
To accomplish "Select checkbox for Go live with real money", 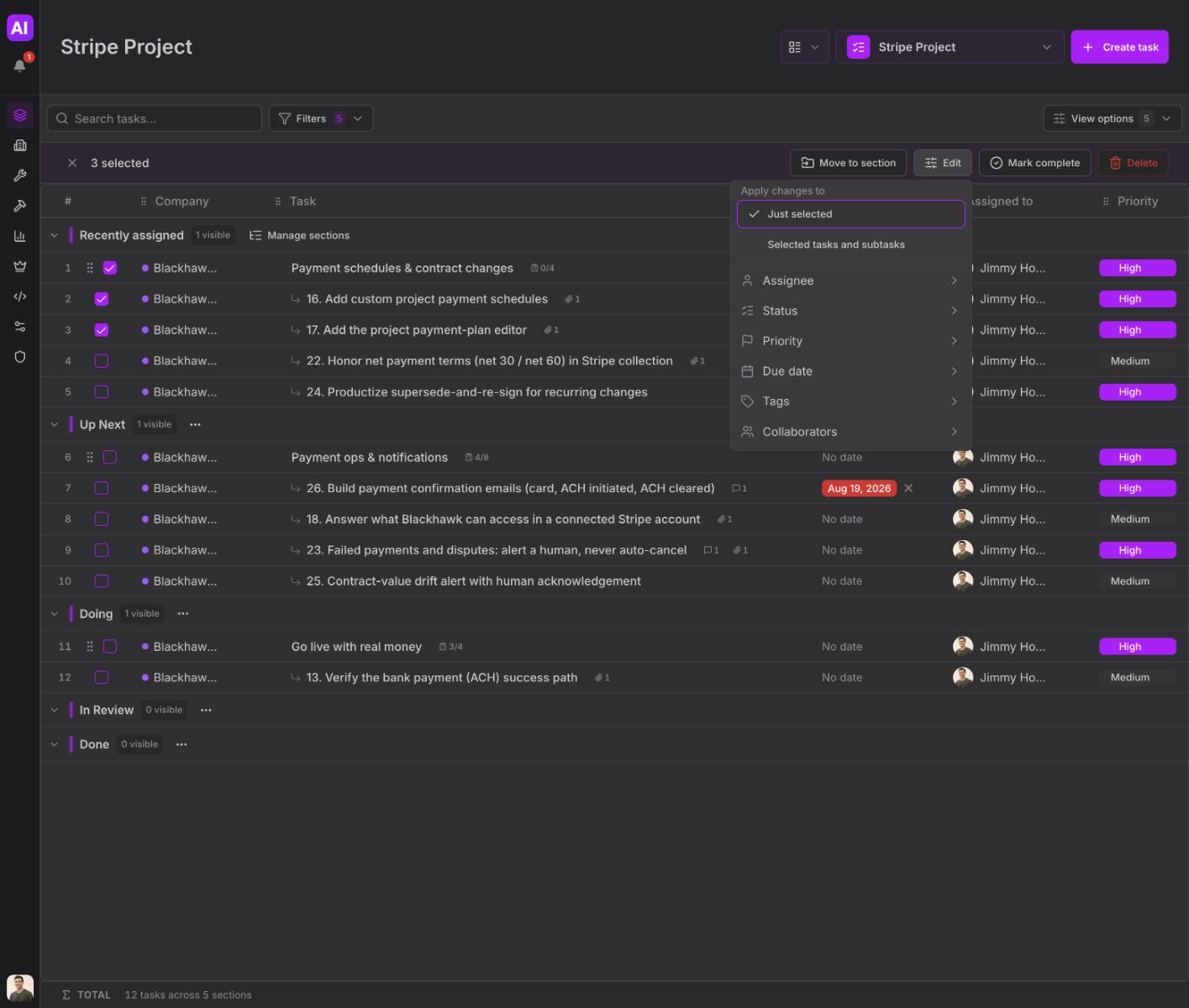I will (x=110, y=647).
